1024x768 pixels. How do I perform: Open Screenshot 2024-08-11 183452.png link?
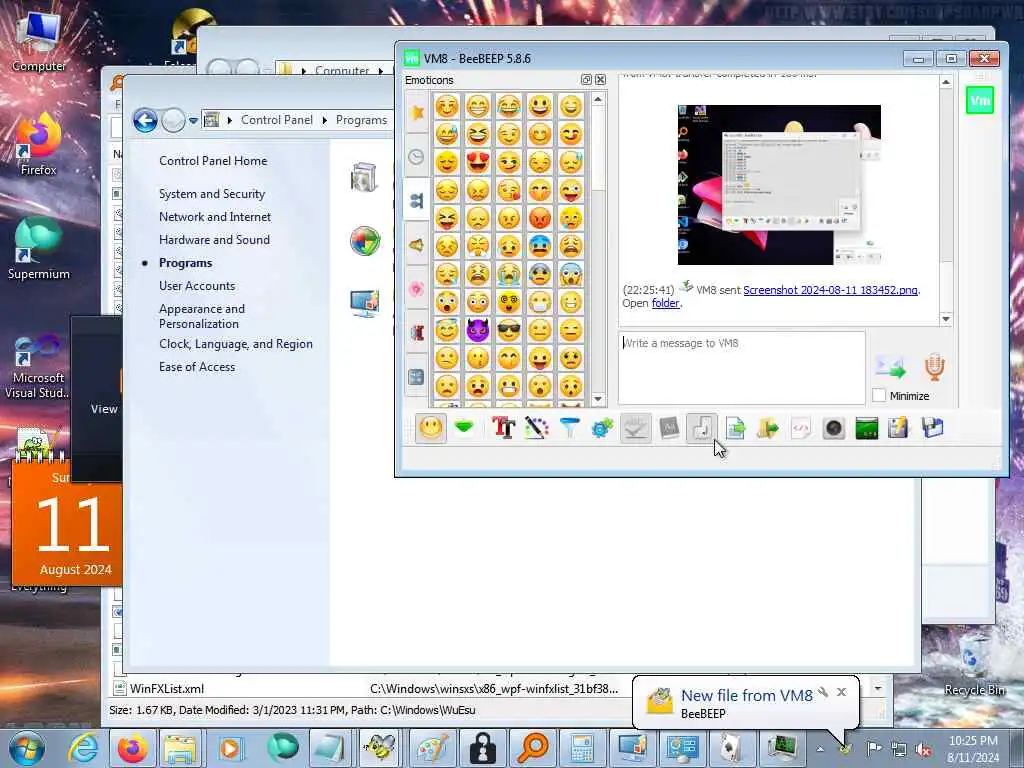coord(831,290)
